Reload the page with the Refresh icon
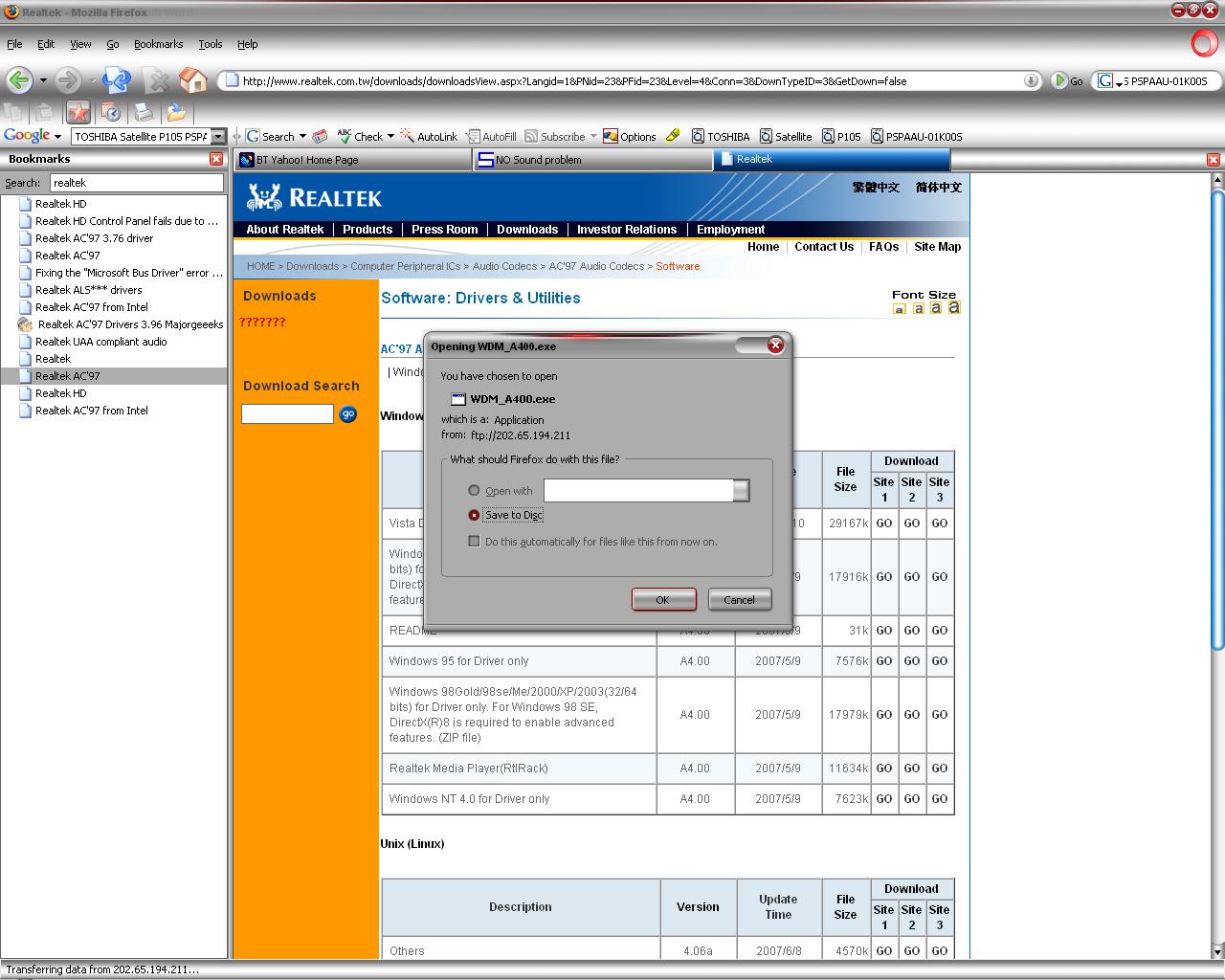 point(117,80)
